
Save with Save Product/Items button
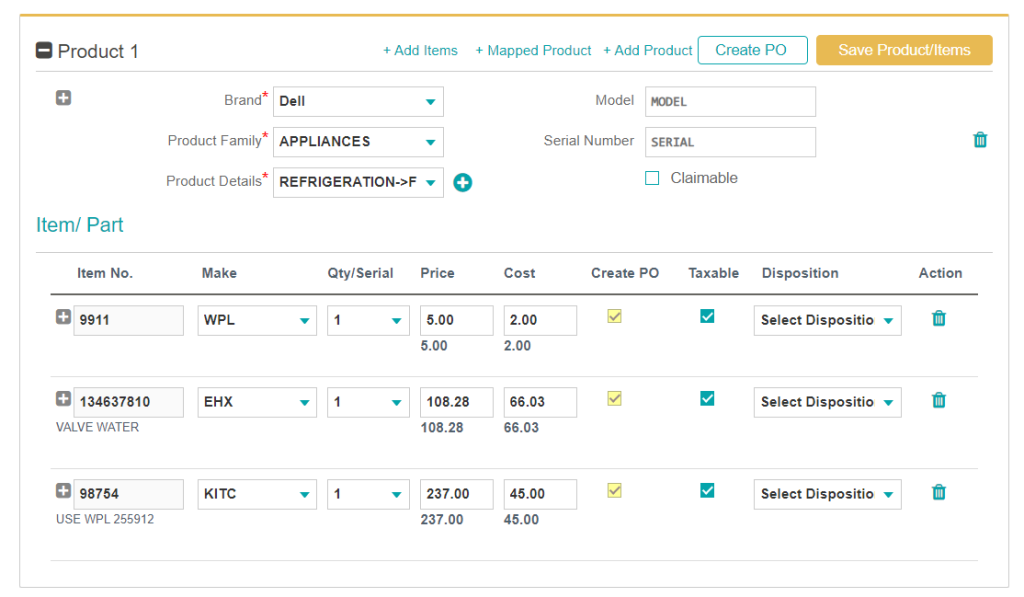[904, 50]
